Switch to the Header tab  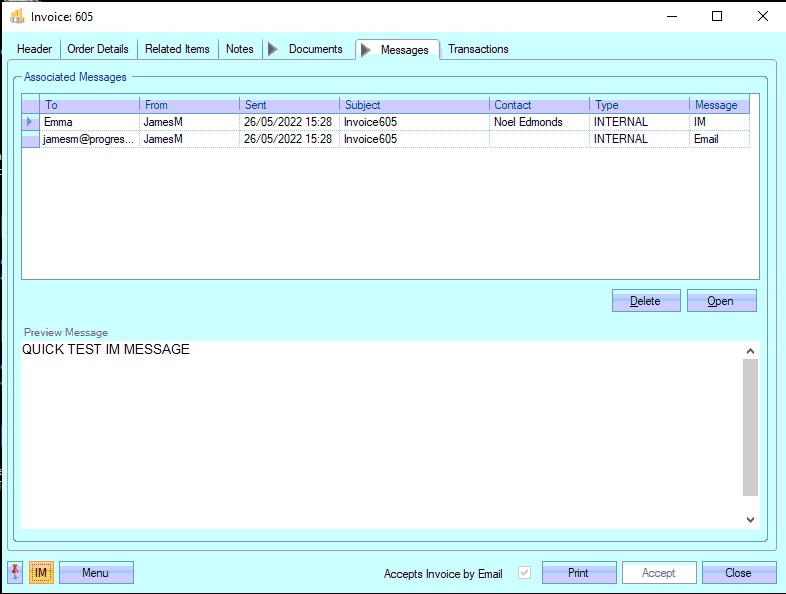tap(34, 49)
